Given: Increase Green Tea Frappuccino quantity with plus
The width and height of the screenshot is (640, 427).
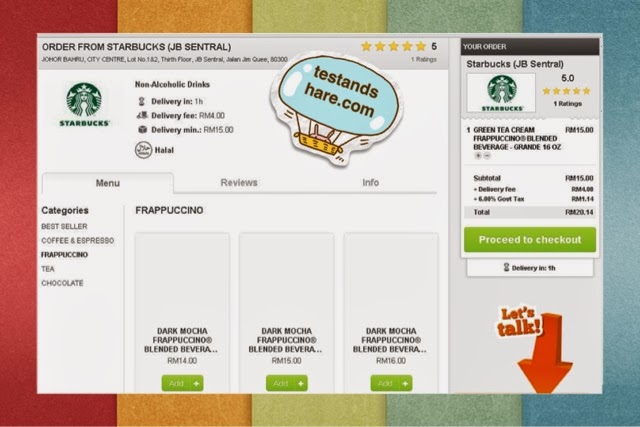Looking at the screenshot, I should point(478,156).
